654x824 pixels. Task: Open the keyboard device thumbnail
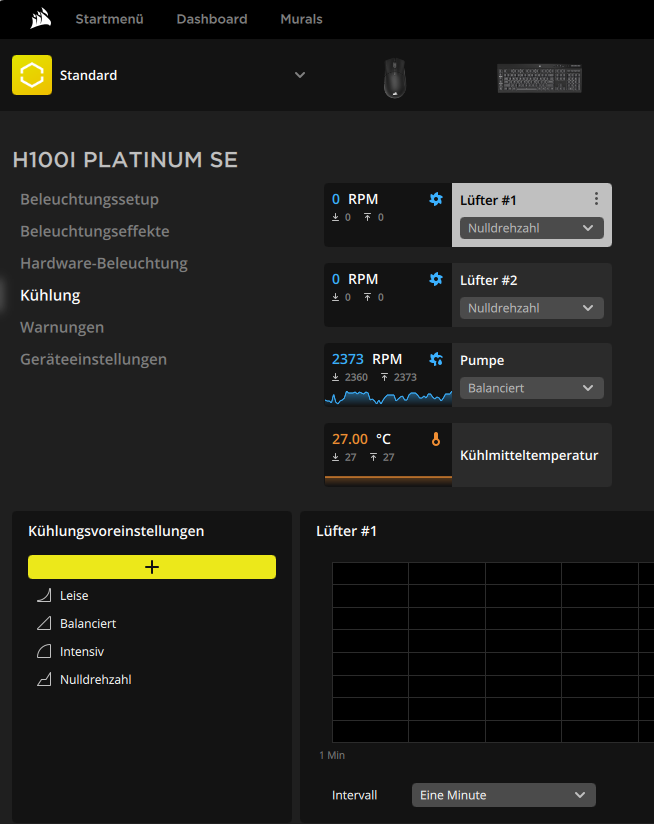pyautogui.click(x=539, y=78)
